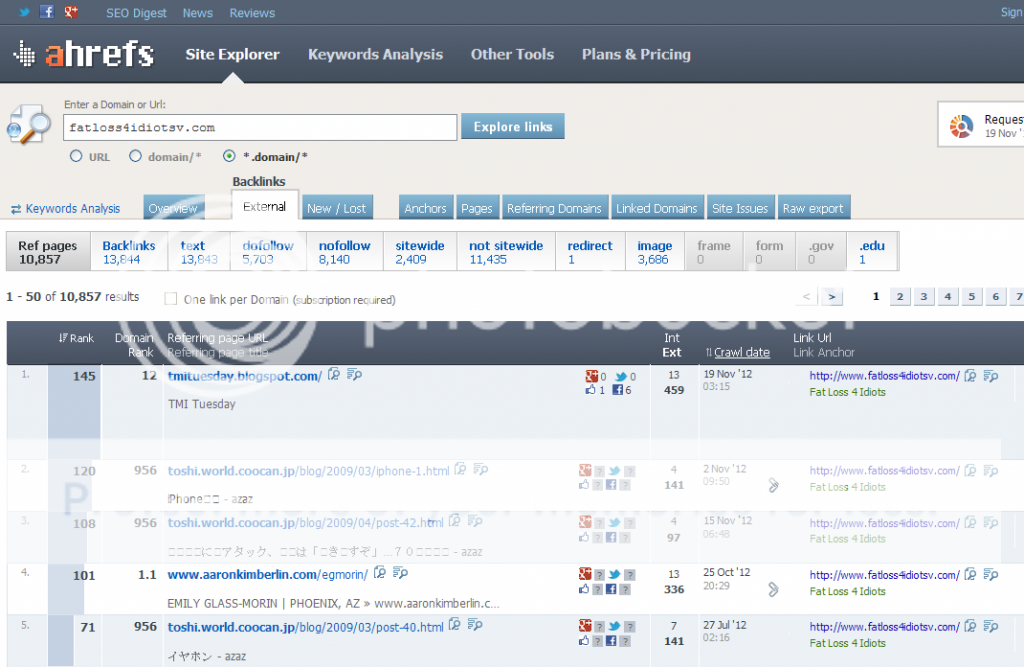Open the Facebook icon in top bar
Image resolution: width=1024 pixels, height=667 pixels.
(47, 12)
